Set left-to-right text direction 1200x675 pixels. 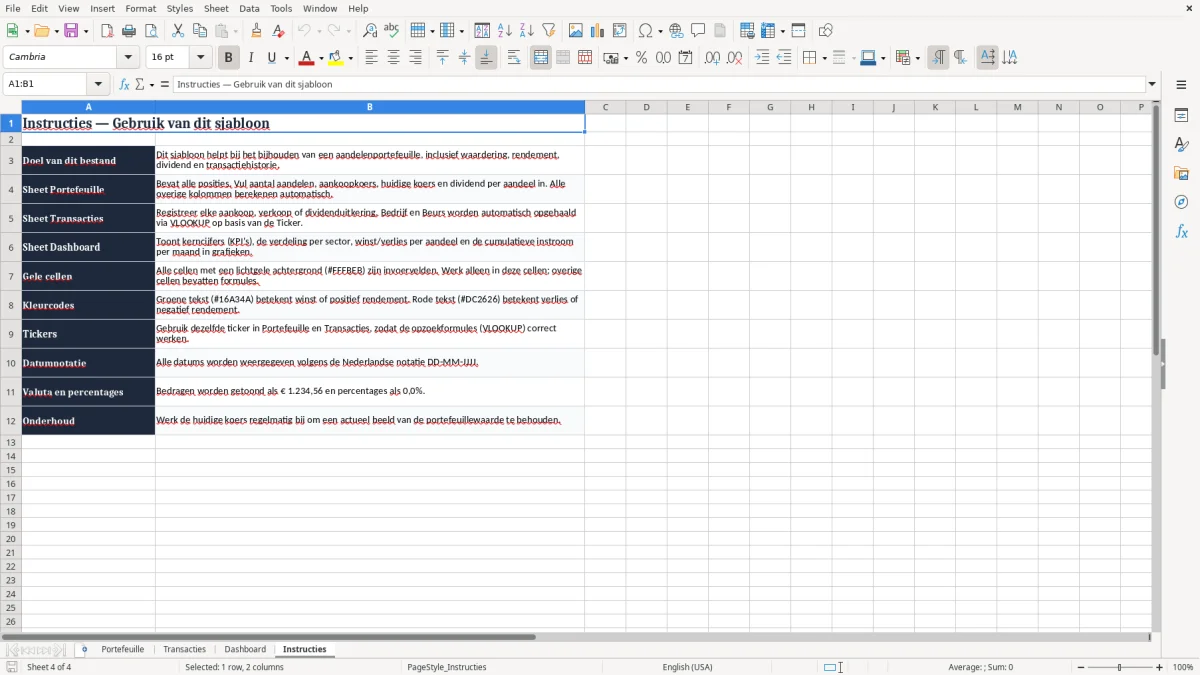tap(938, 58)
